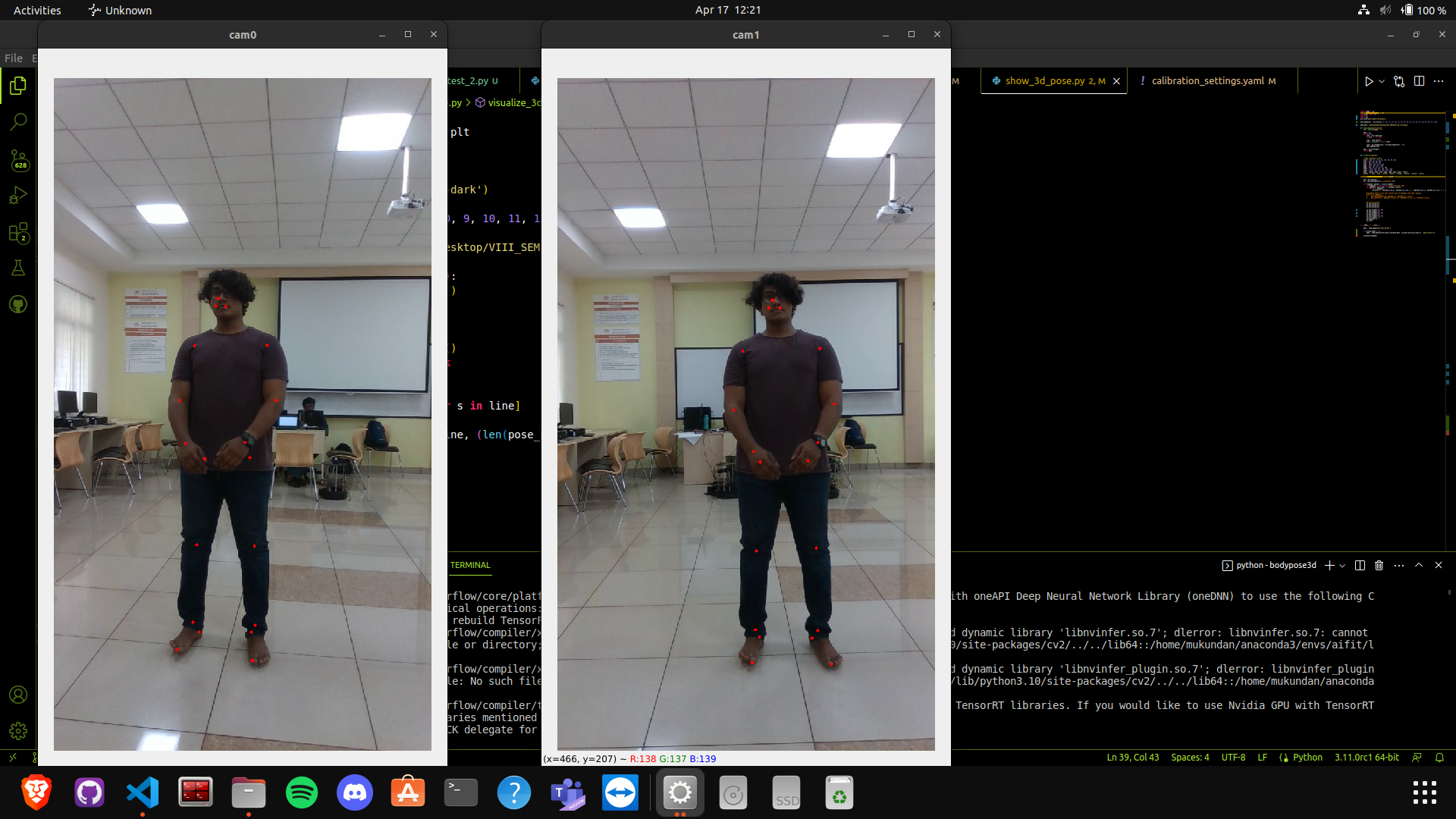Split the editor to the right
1456x819 pixels.
1419,81
